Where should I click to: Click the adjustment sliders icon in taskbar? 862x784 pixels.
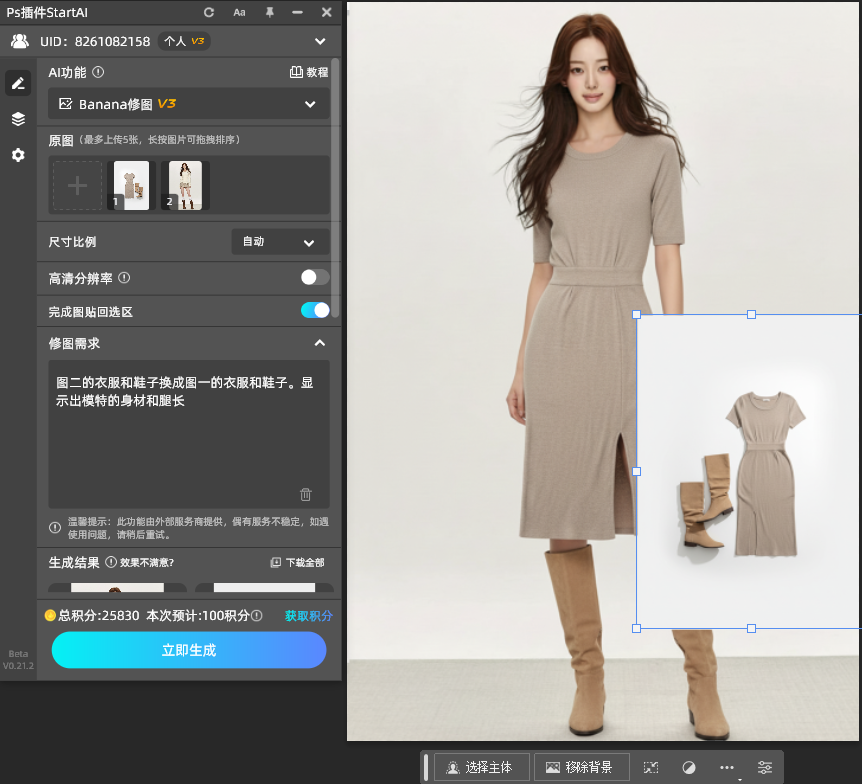coord(765,767)
